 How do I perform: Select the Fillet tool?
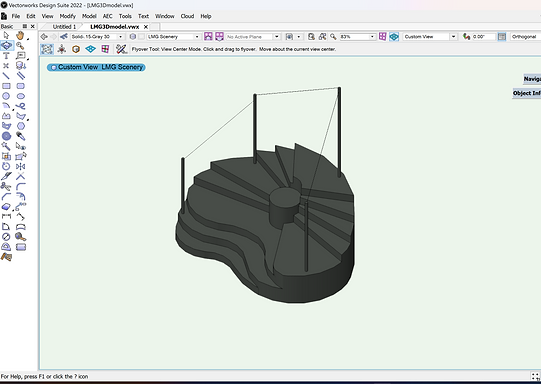click(x=20, y=187)
